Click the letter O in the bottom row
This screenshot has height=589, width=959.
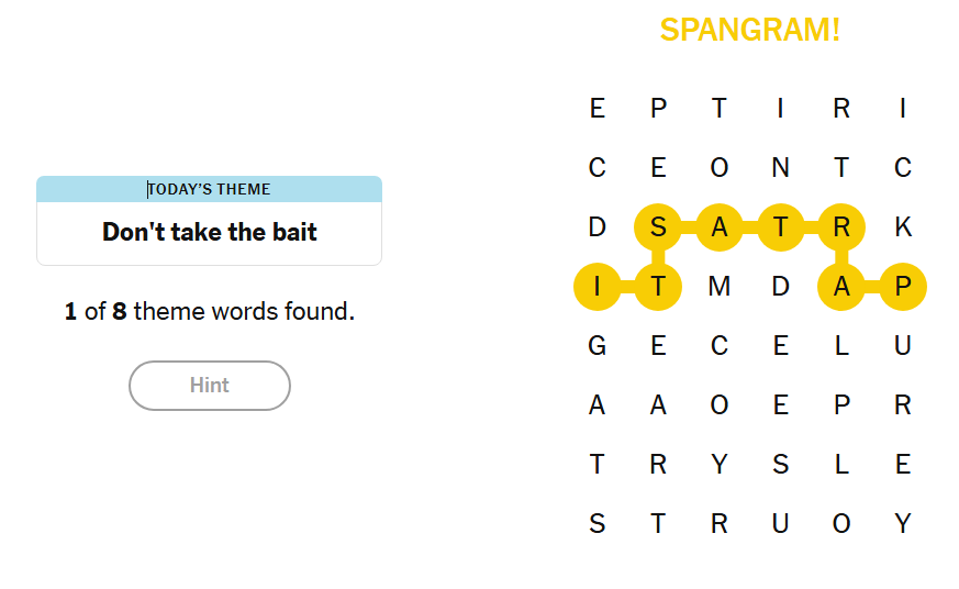[841, 523]
